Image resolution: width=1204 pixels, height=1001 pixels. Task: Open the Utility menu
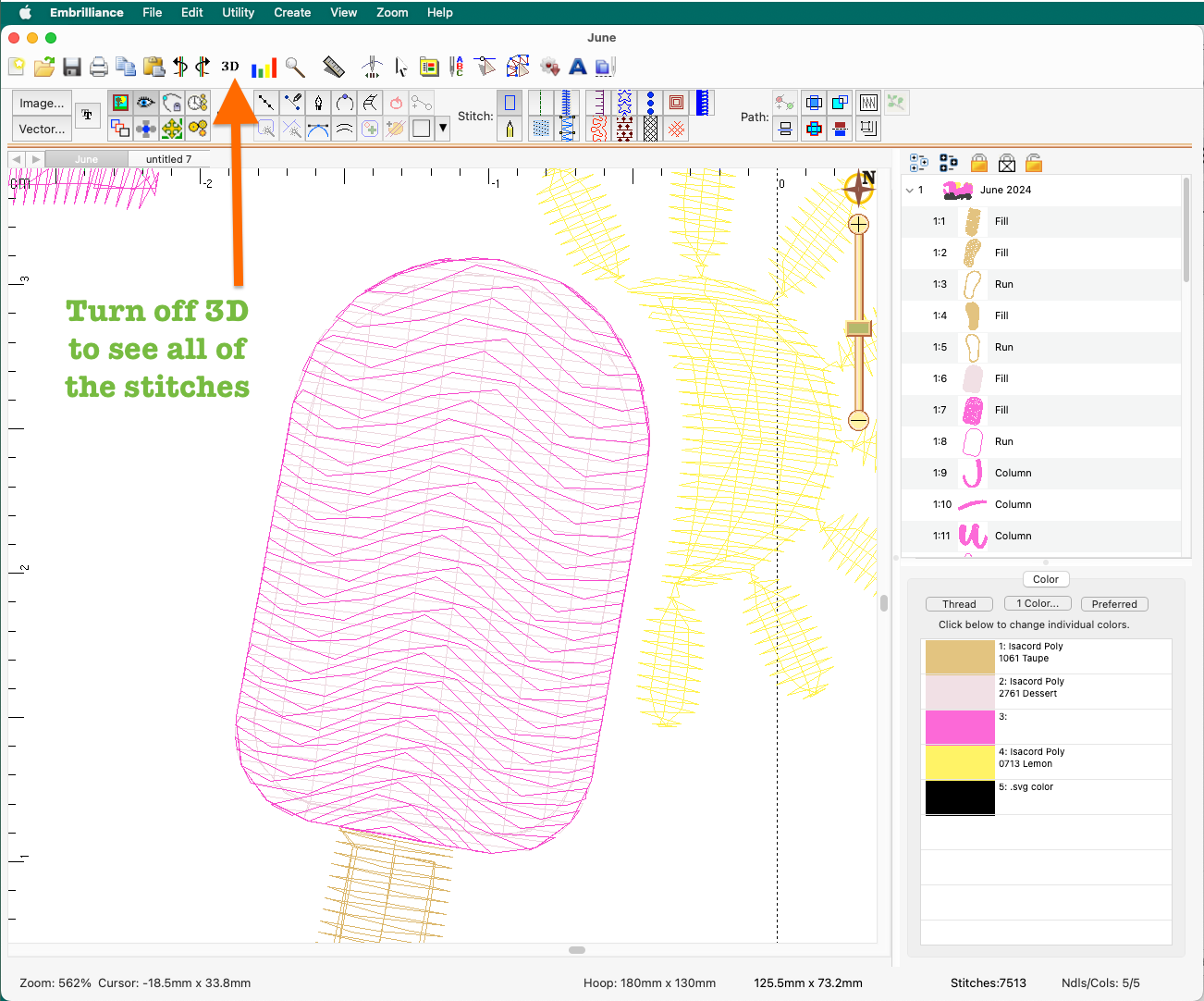[x=238, y=12]
